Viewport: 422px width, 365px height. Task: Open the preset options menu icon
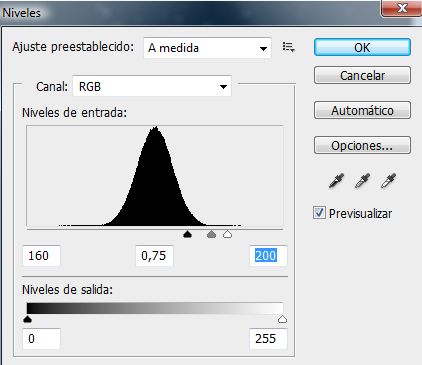(x=288, y=47)
